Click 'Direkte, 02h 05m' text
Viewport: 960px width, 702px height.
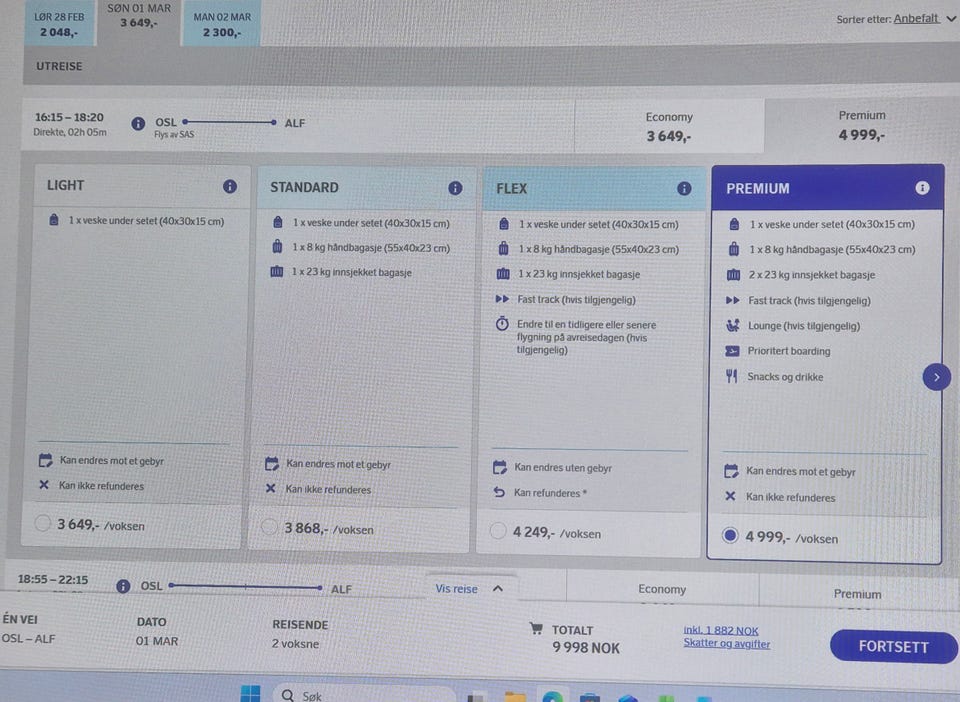[x=70, y=132]
